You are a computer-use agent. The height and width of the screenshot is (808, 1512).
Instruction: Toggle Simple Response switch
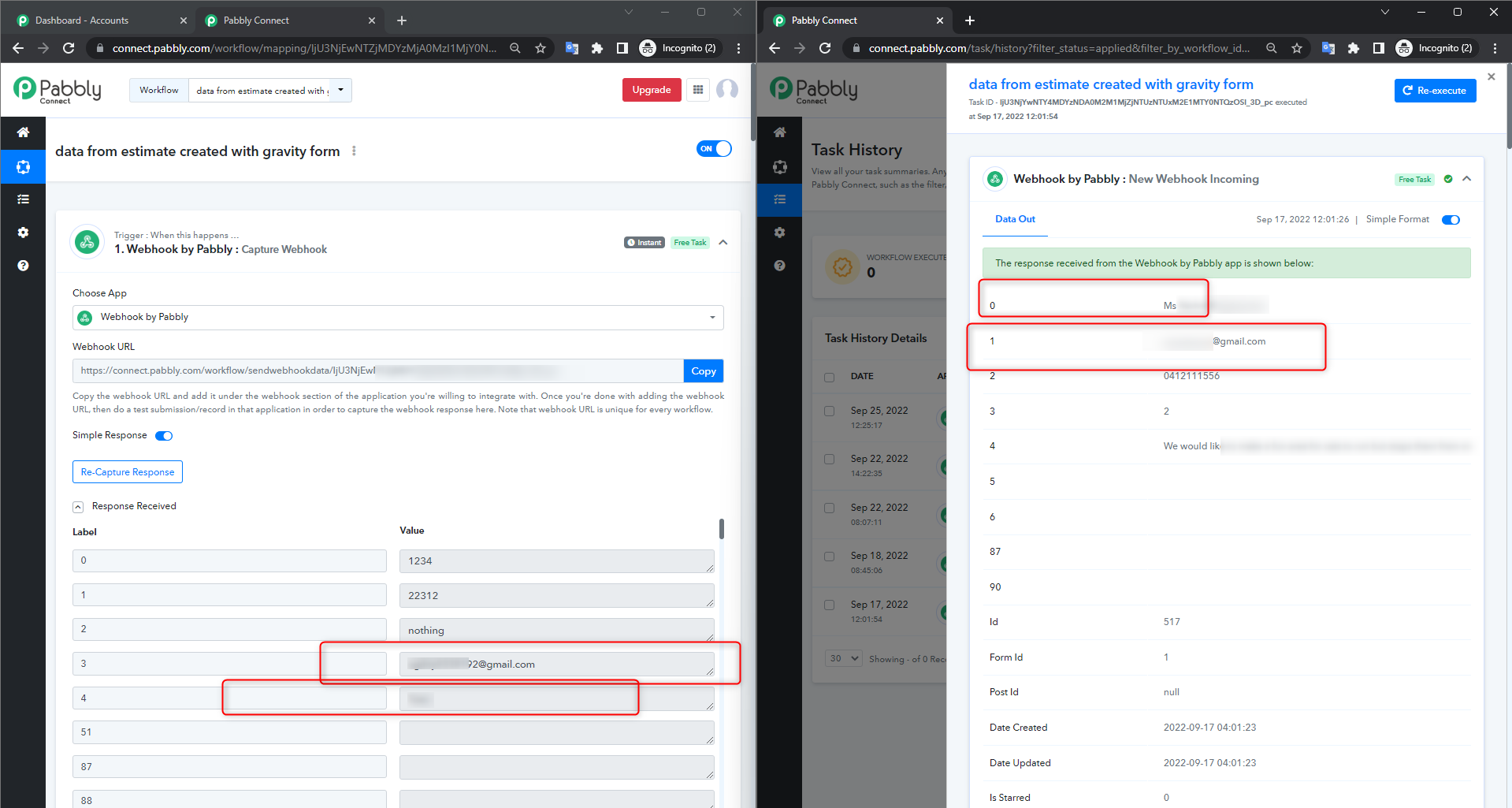(x=164, y=436)
